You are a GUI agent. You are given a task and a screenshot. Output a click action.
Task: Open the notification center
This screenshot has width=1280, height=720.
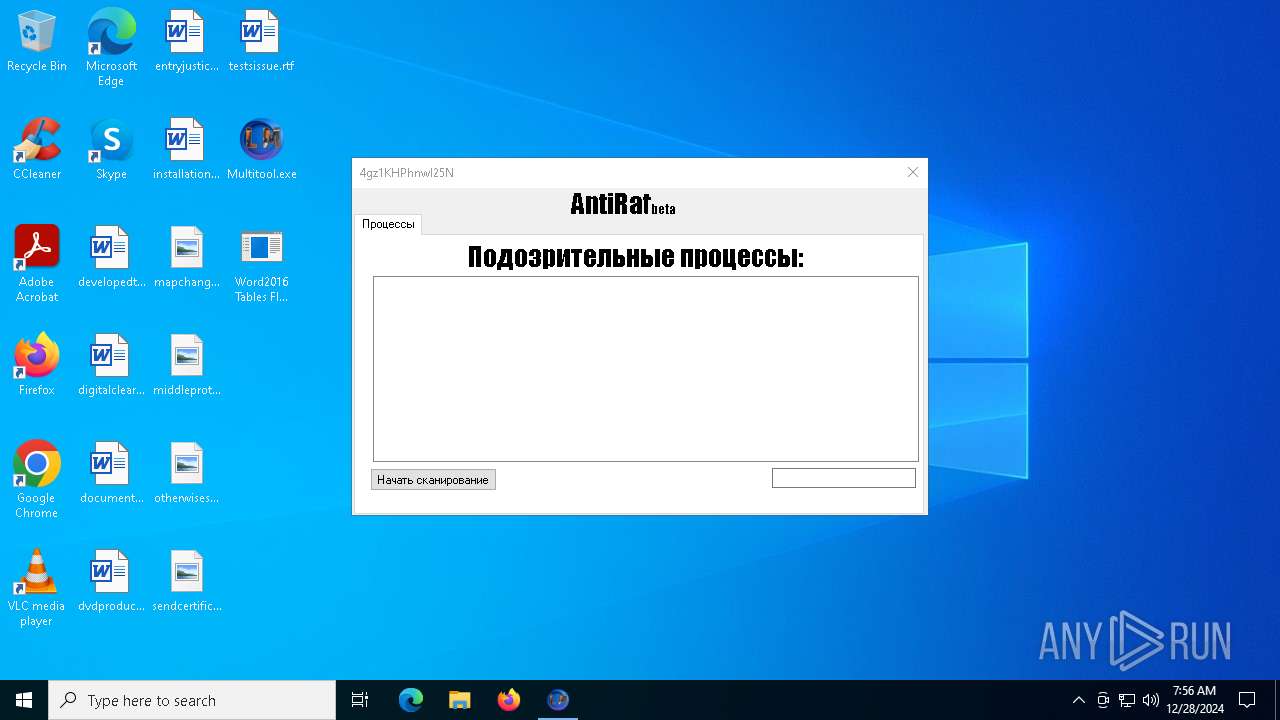pyautogui.click(x=1247, y=700)
